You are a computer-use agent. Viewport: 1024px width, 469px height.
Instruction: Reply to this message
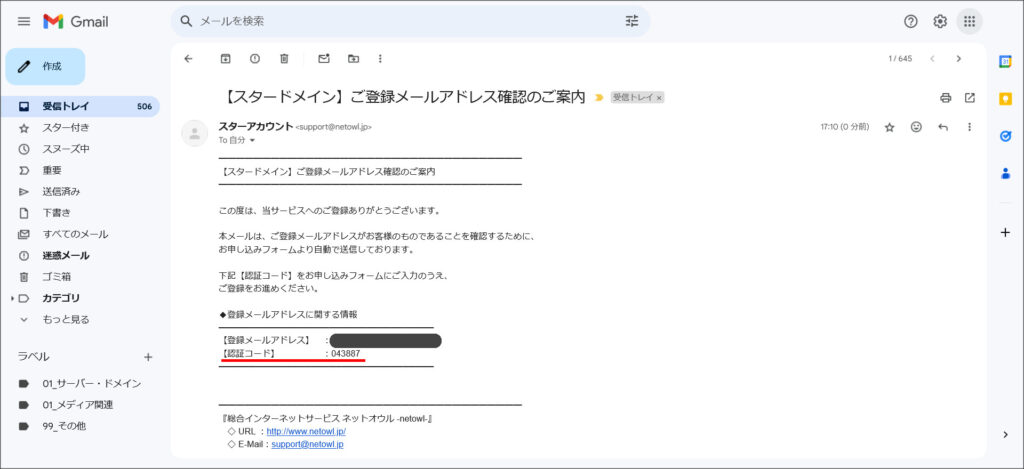tap(943, 127)
